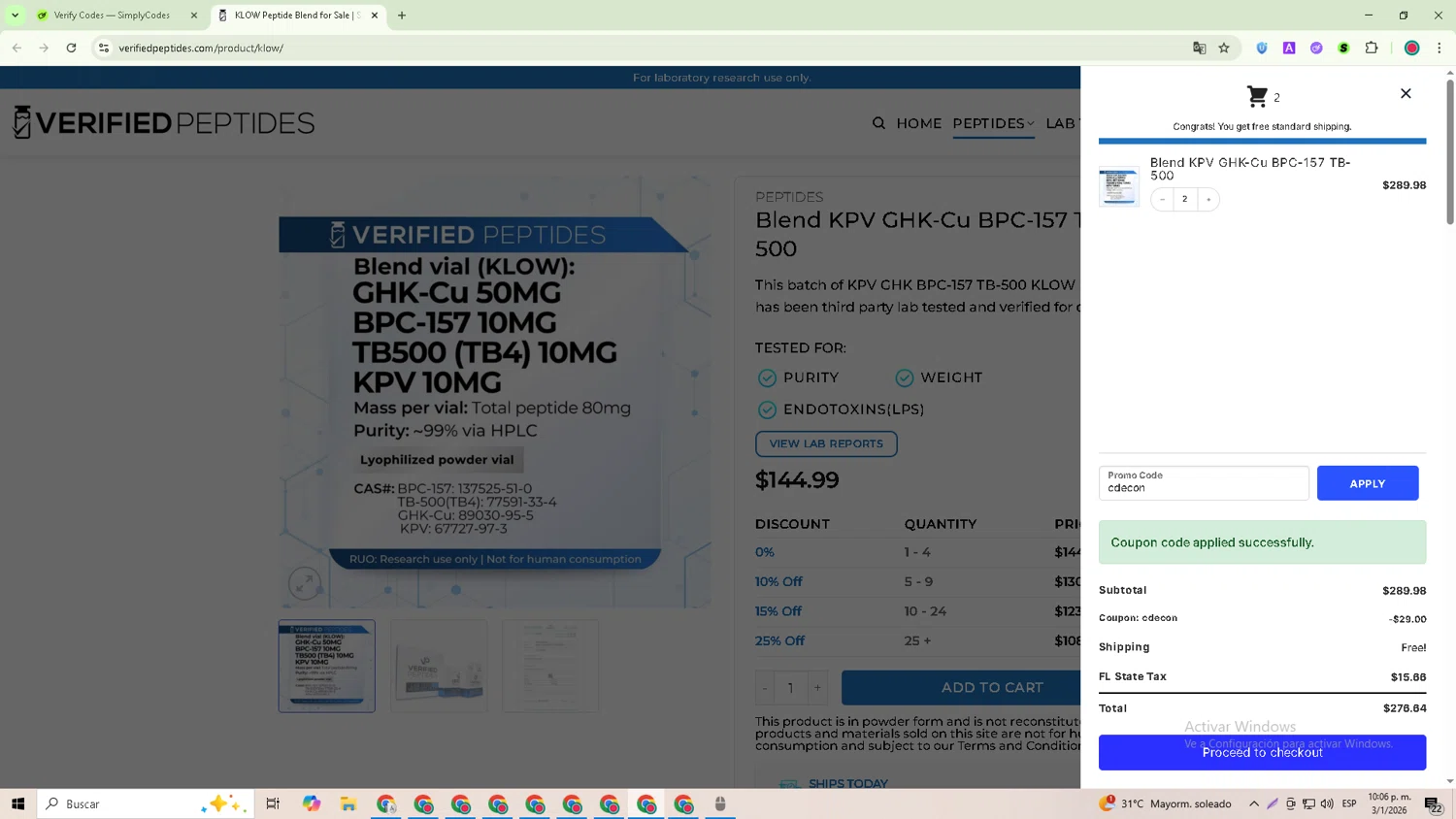Click the SHIPS TODAY label
Screen dimensions: 1456x819
coord(847,783)
